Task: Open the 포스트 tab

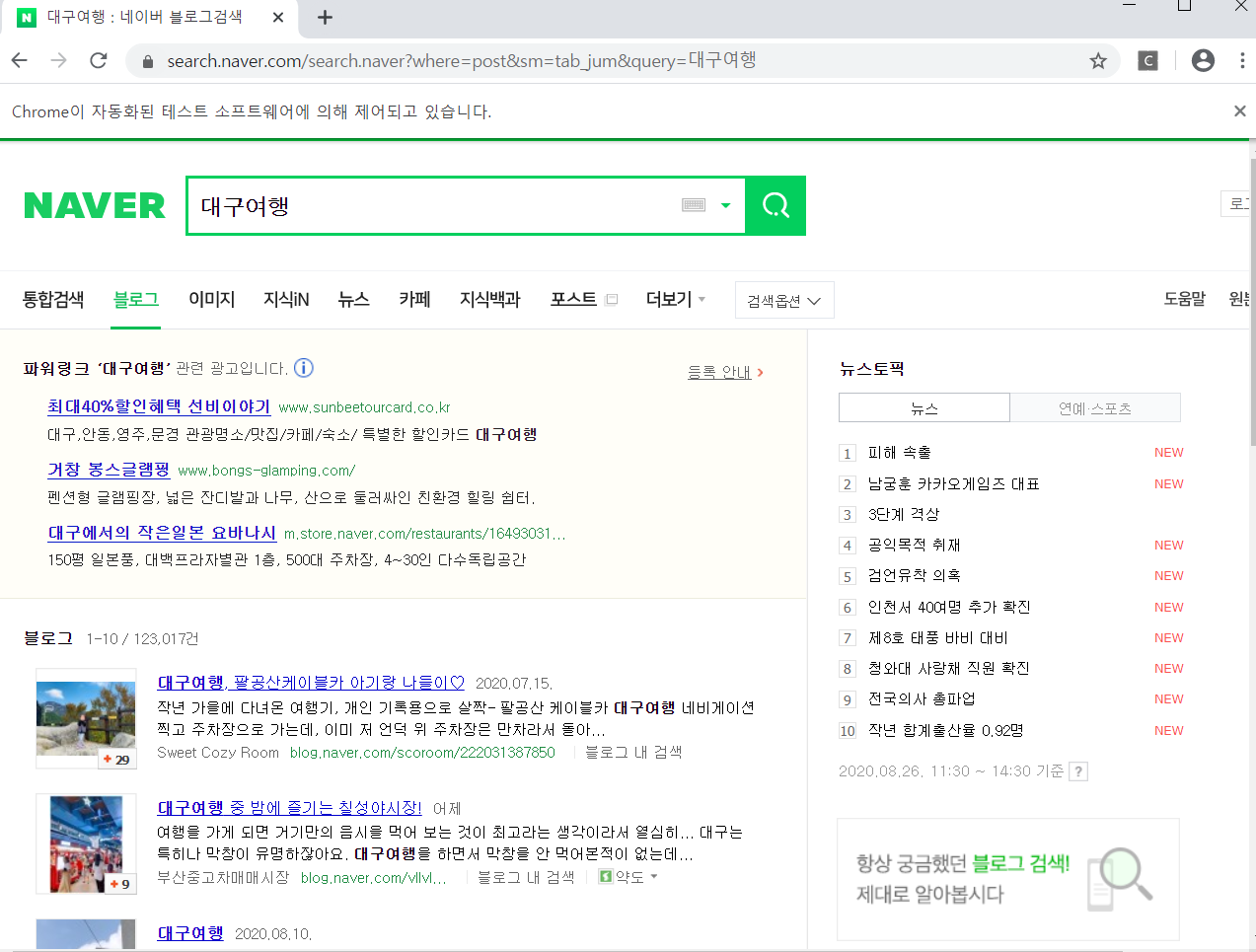Action: (x=573, y=299)
